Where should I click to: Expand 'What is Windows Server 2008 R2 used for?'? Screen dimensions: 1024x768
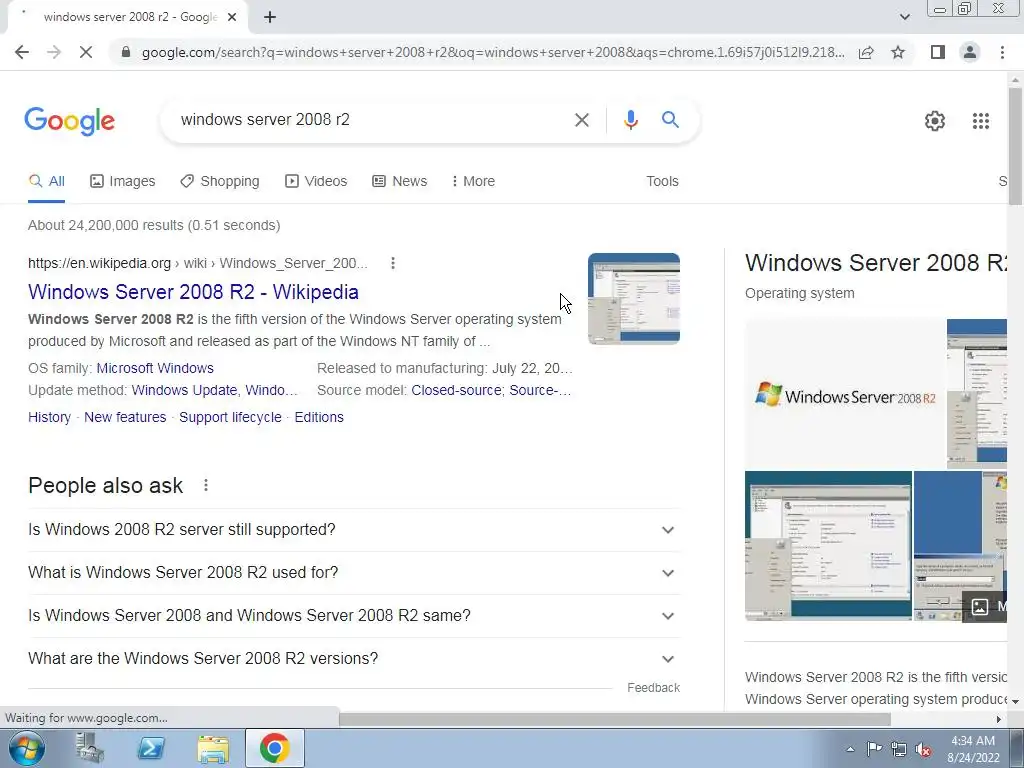353,573
